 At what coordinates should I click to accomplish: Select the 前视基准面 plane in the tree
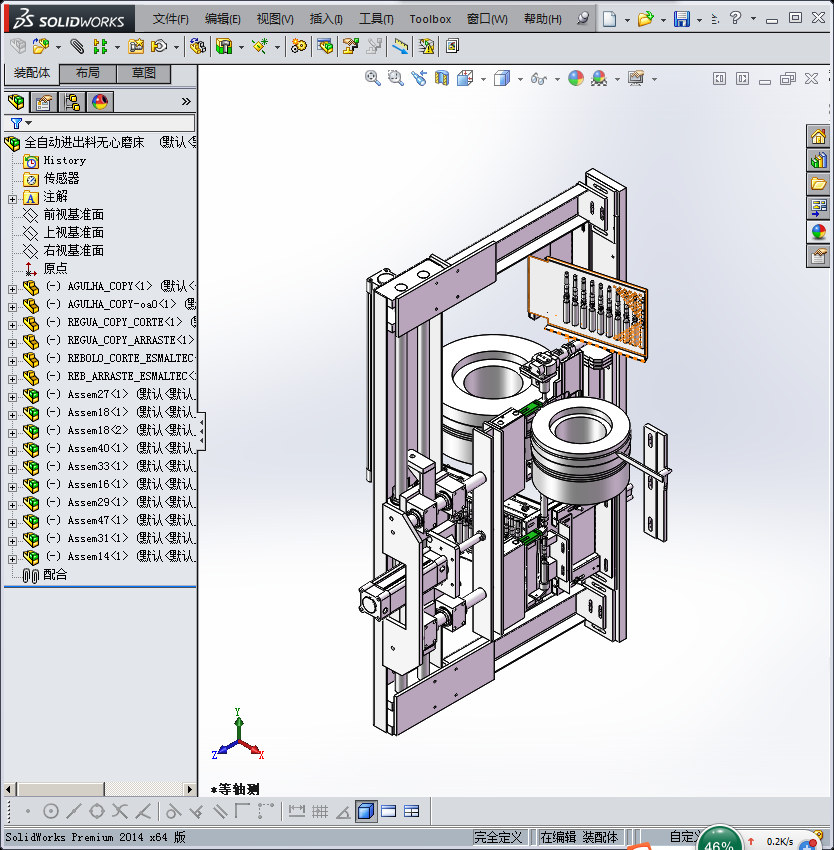73,215
